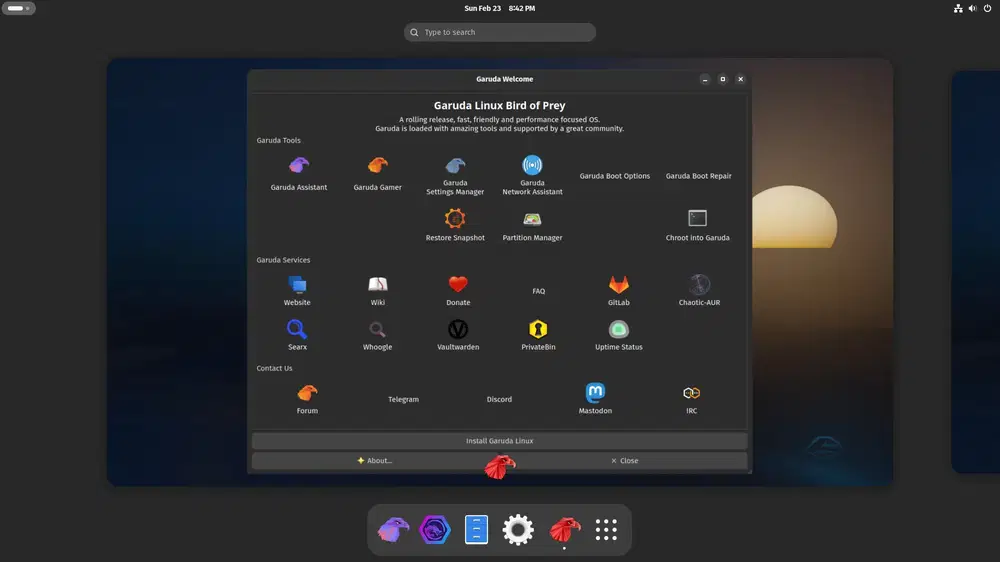Open purple eagle app in dock
Image resolution: width=1000 pixels, height=562 pixels.
coord(393,529)
